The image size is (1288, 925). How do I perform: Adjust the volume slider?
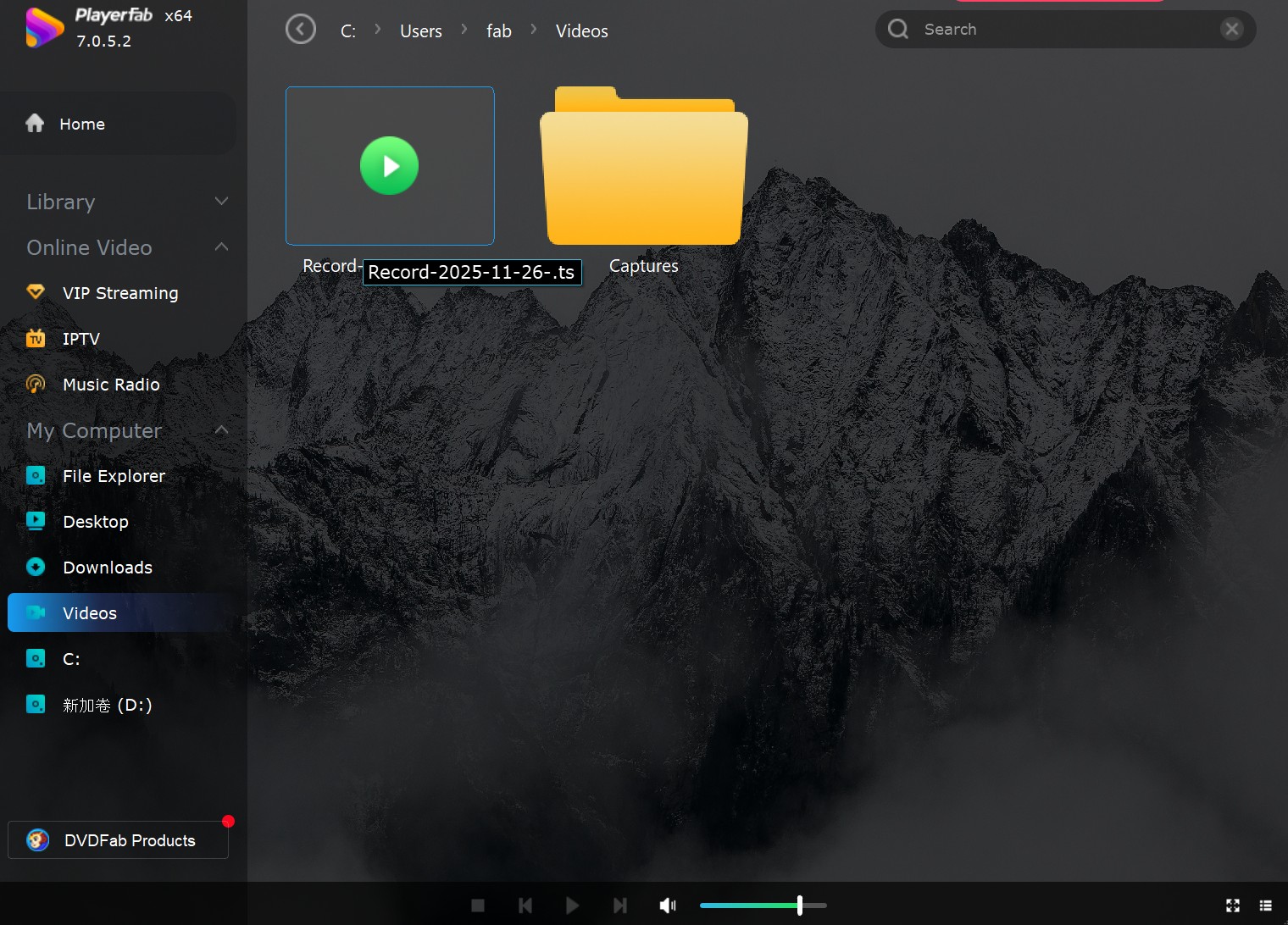[x=799, y=905]
